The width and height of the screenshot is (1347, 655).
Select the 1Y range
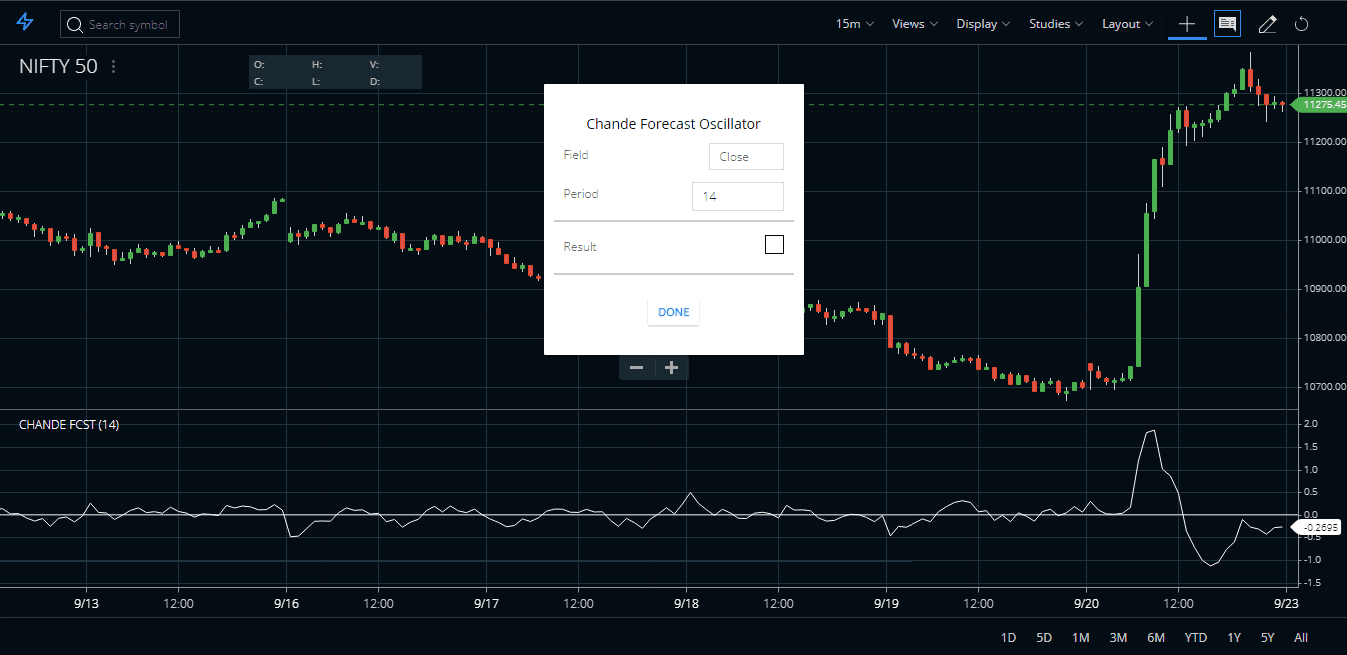[1234, 638]
